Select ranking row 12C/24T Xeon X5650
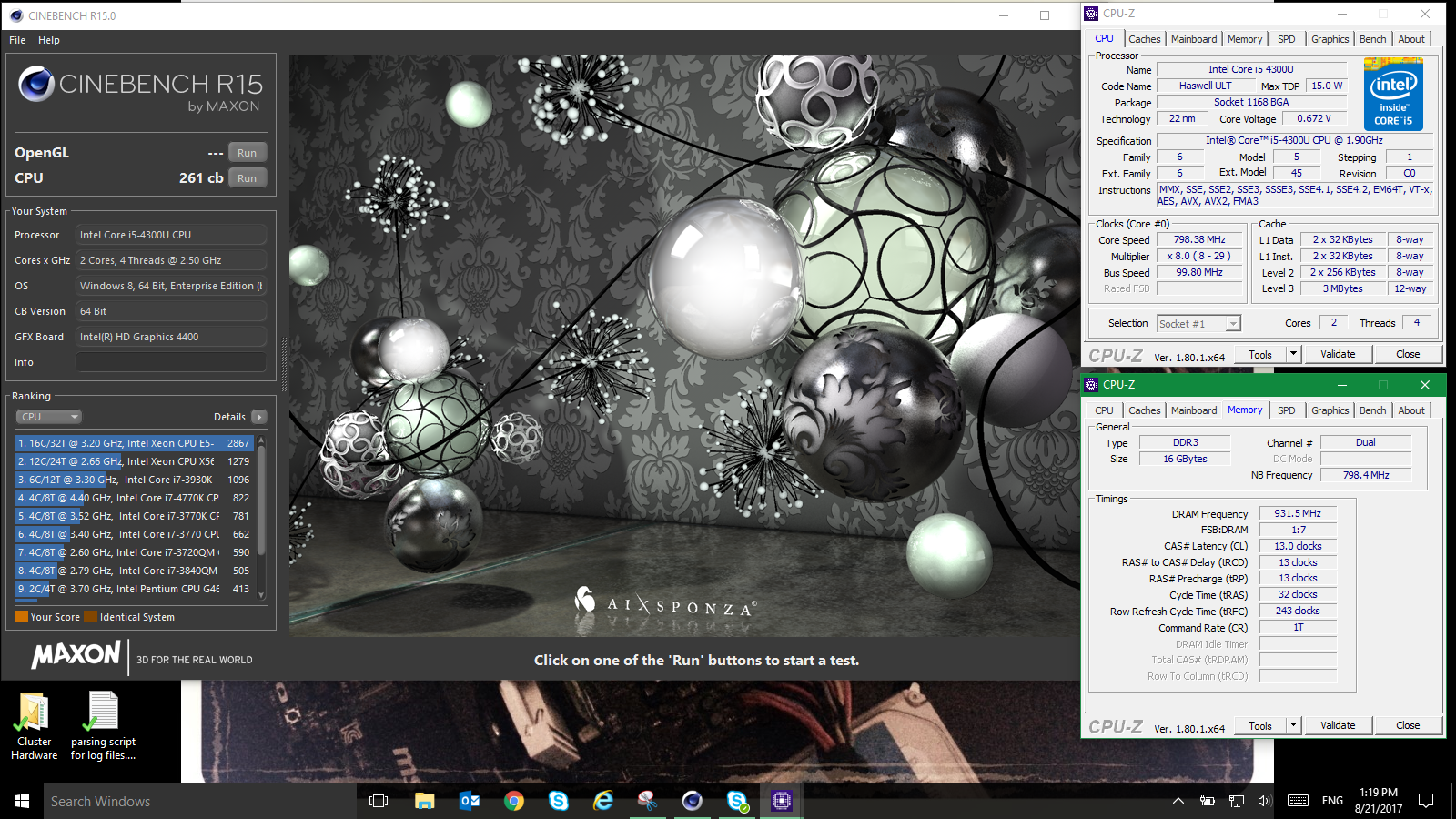Viewport: 1456px width, 819px height. (x=134, y=461)
